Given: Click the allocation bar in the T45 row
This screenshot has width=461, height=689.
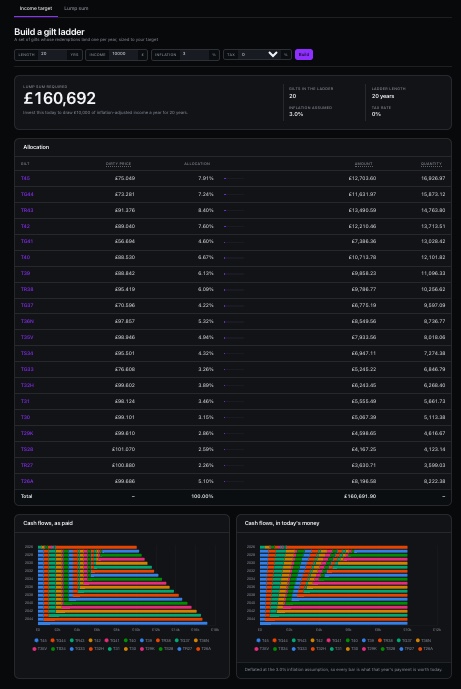Looking at the screenshot, I should pyautogui.click(x=234, y=178).
